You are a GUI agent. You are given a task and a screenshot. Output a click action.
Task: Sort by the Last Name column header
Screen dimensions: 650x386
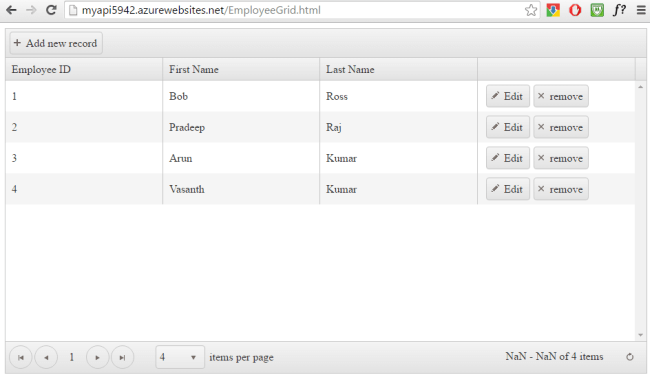point(350,69)
